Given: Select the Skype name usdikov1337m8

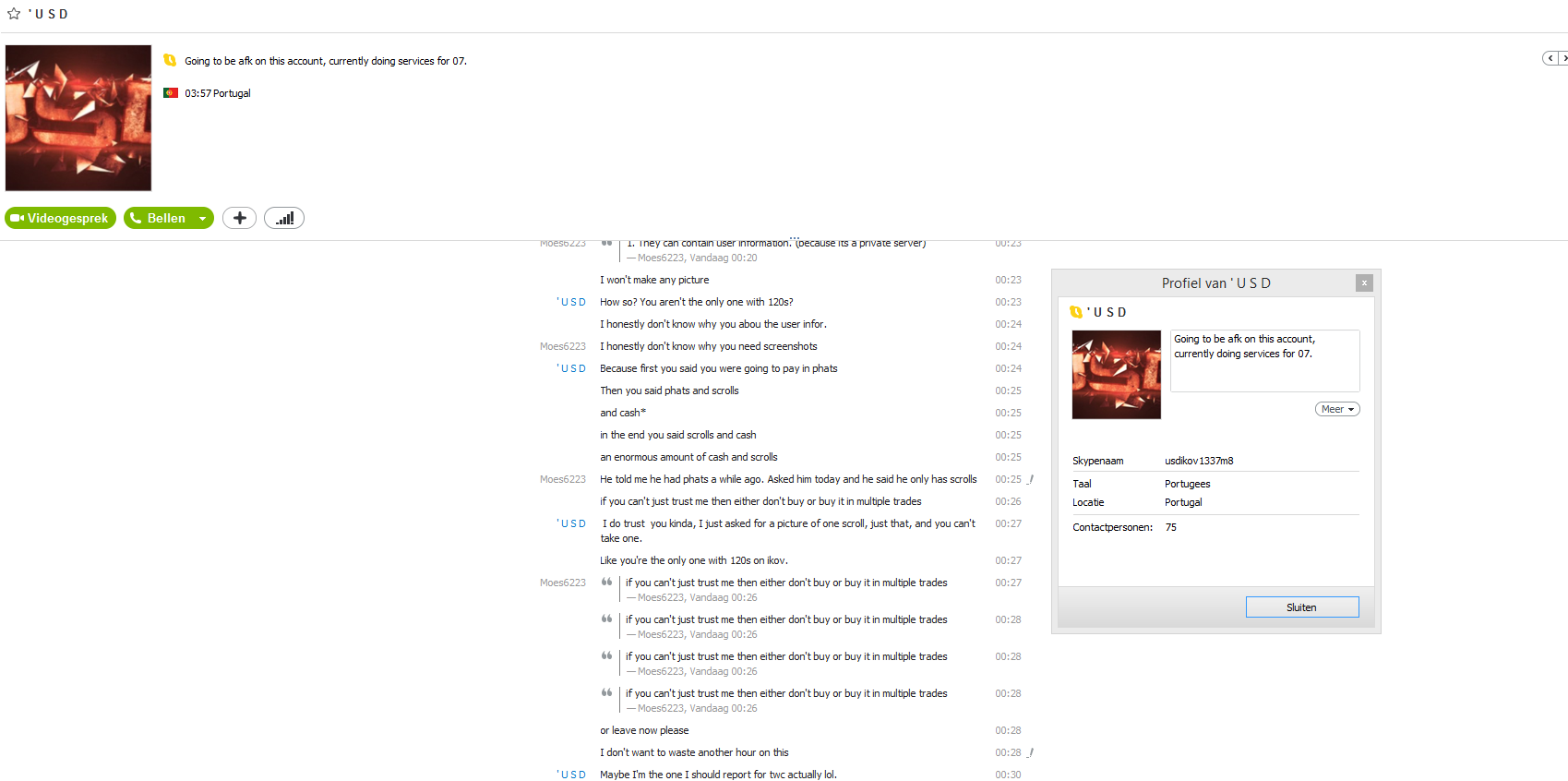Looking at the screenshot, I should pyautogui.click(x=1199, y=461).
